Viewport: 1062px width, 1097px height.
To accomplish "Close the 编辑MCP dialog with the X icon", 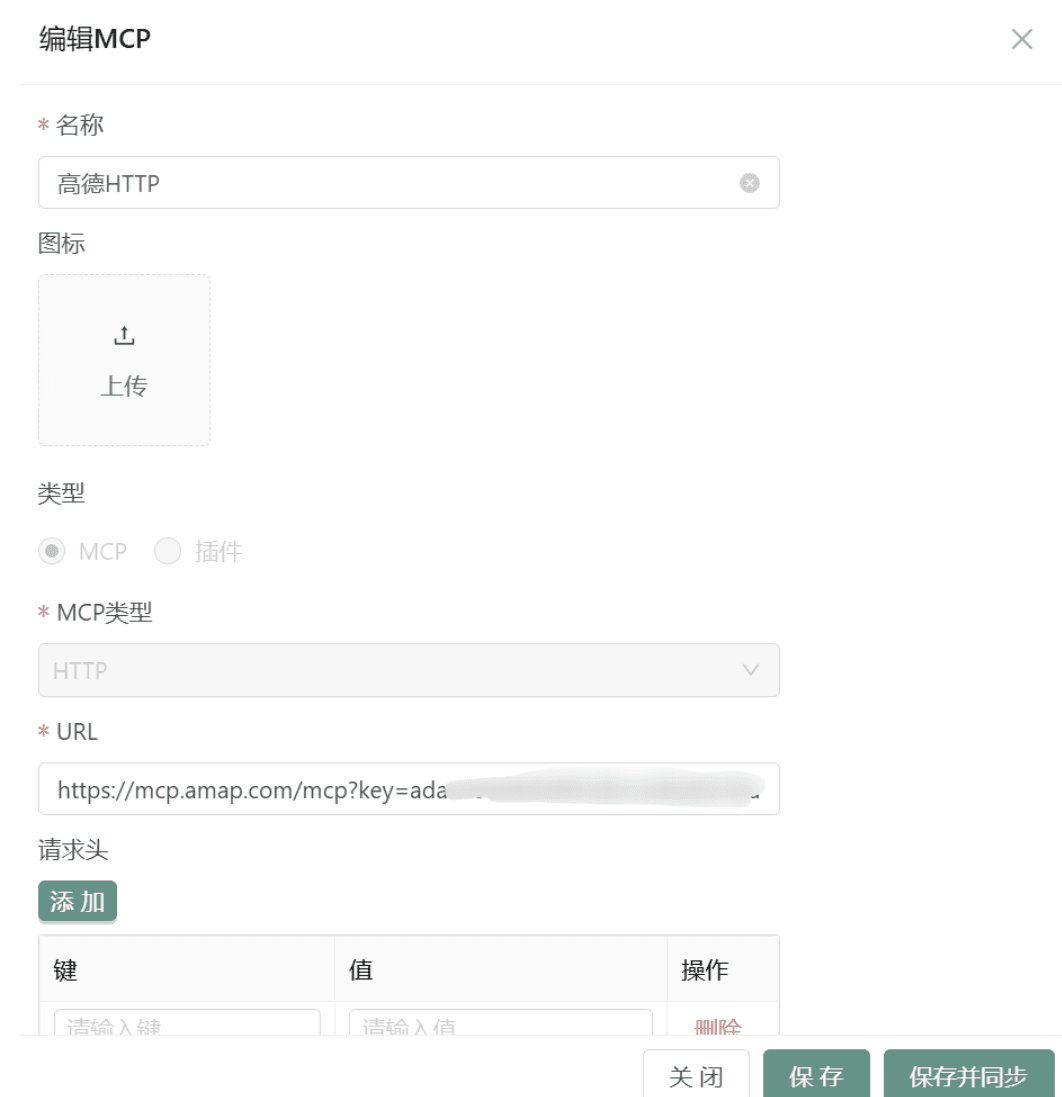I will [1021, 40].
